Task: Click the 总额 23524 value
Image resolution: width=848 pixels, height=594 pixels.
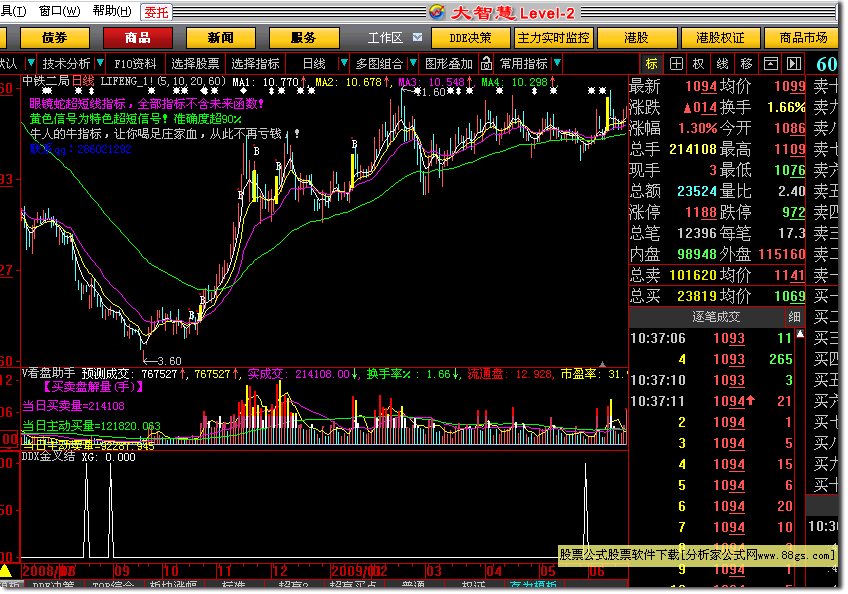Action: point(697,192)
